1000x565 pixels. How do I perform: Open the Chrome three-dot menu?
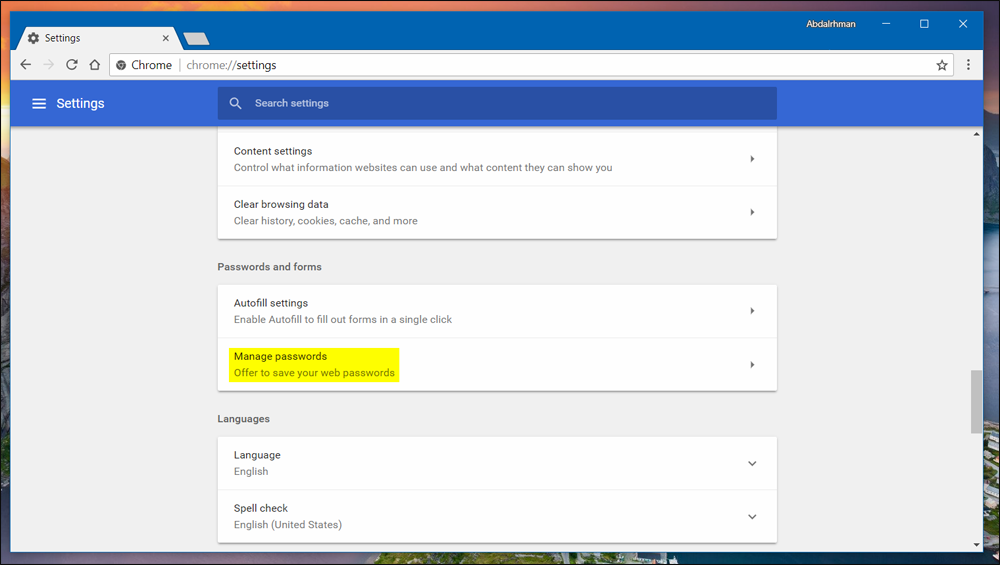click(x=968, y=64)
